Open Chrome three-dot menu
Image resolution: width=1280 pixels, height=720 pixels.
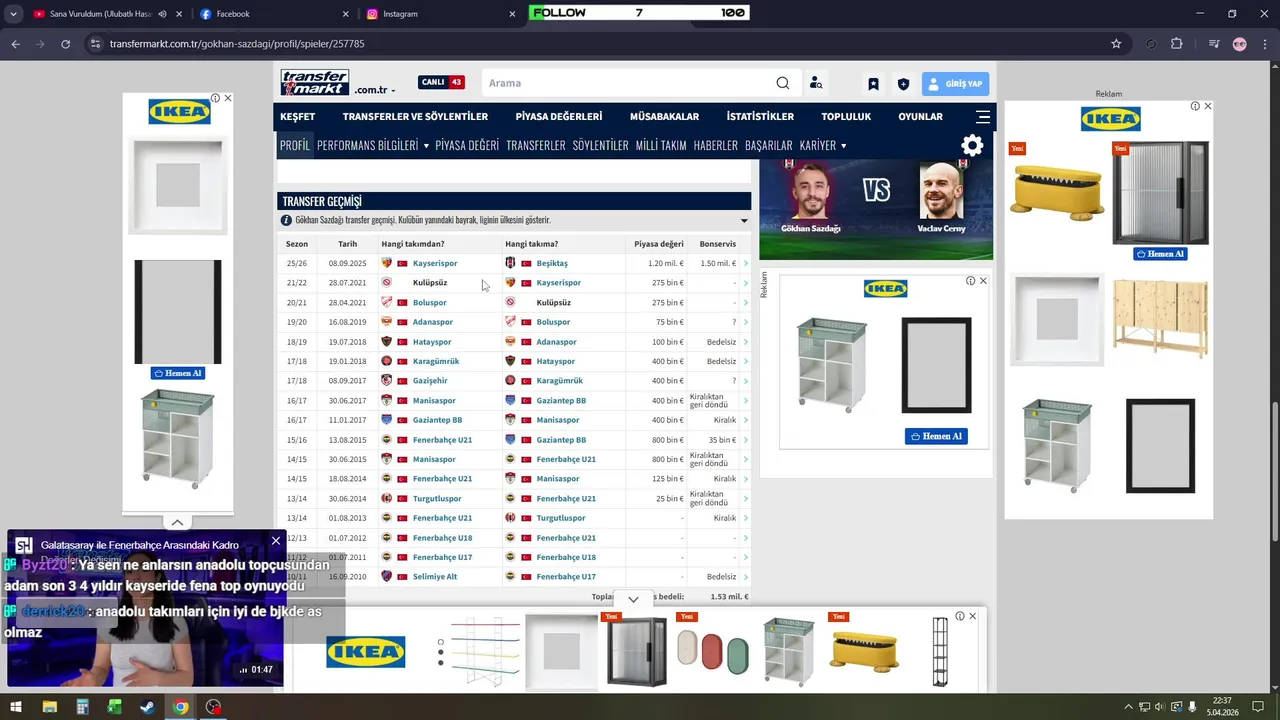1264,44
